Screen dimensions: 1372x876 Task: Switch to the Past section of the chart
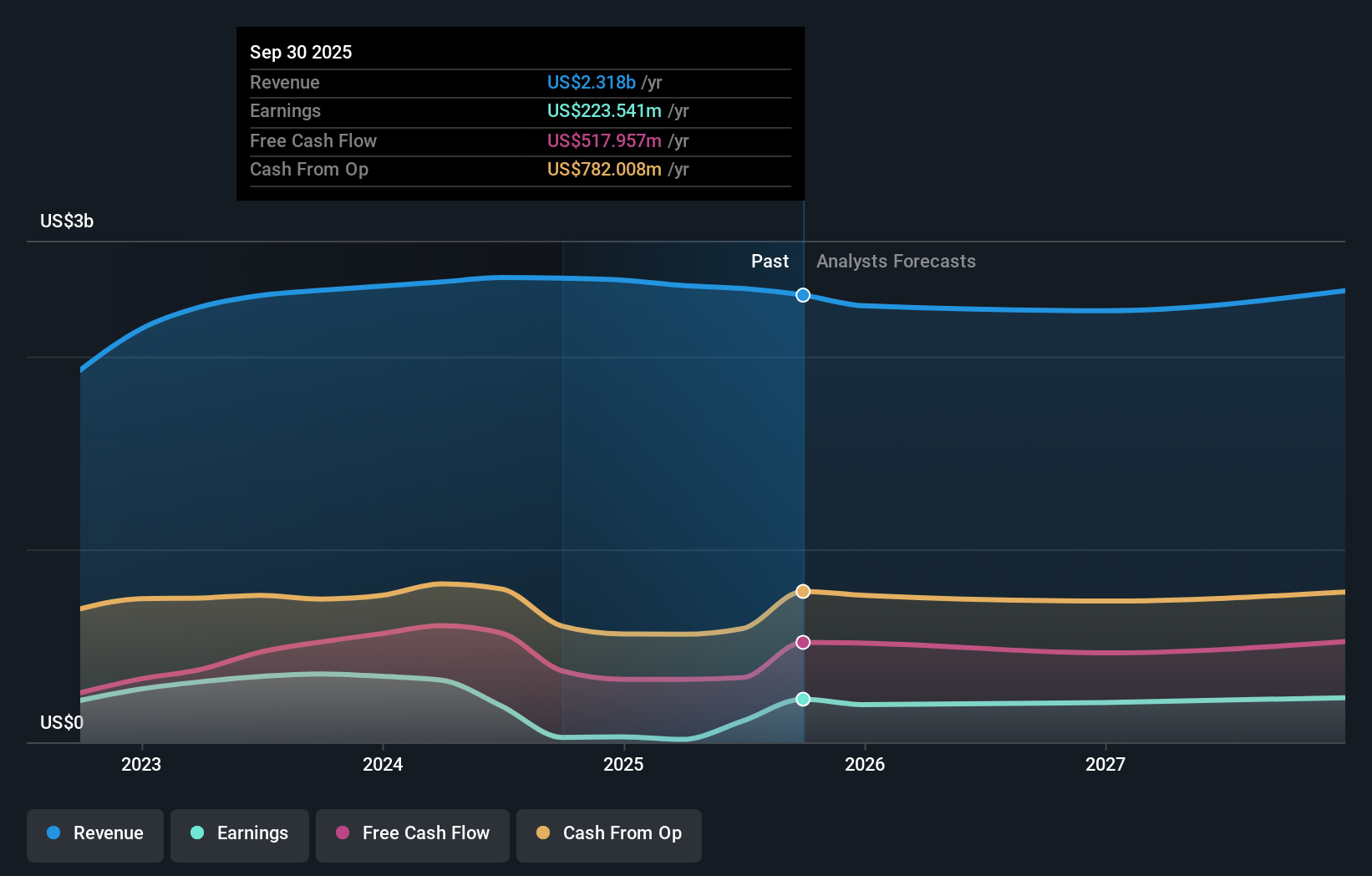point(770,261)
